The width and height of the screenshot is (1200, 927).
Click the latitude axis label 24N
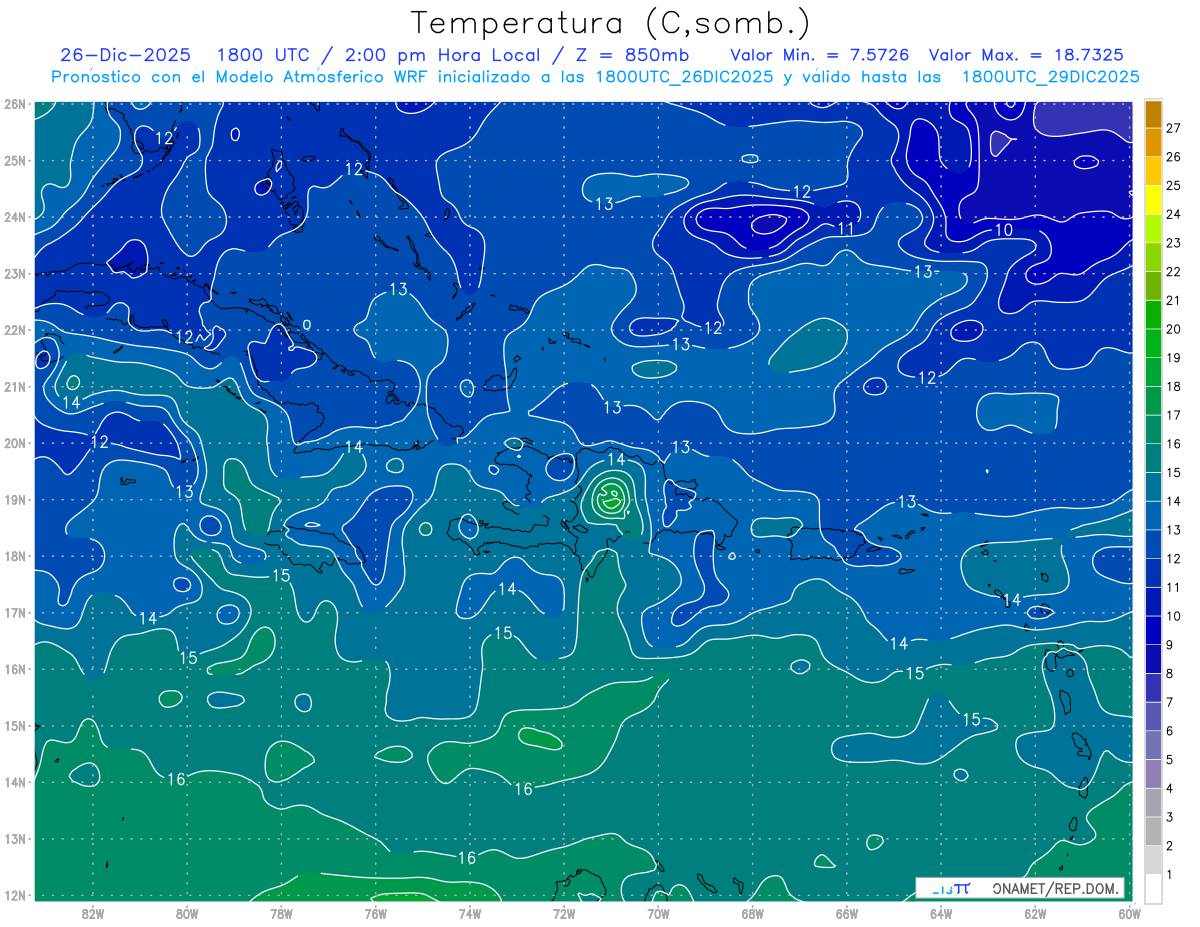15,217
